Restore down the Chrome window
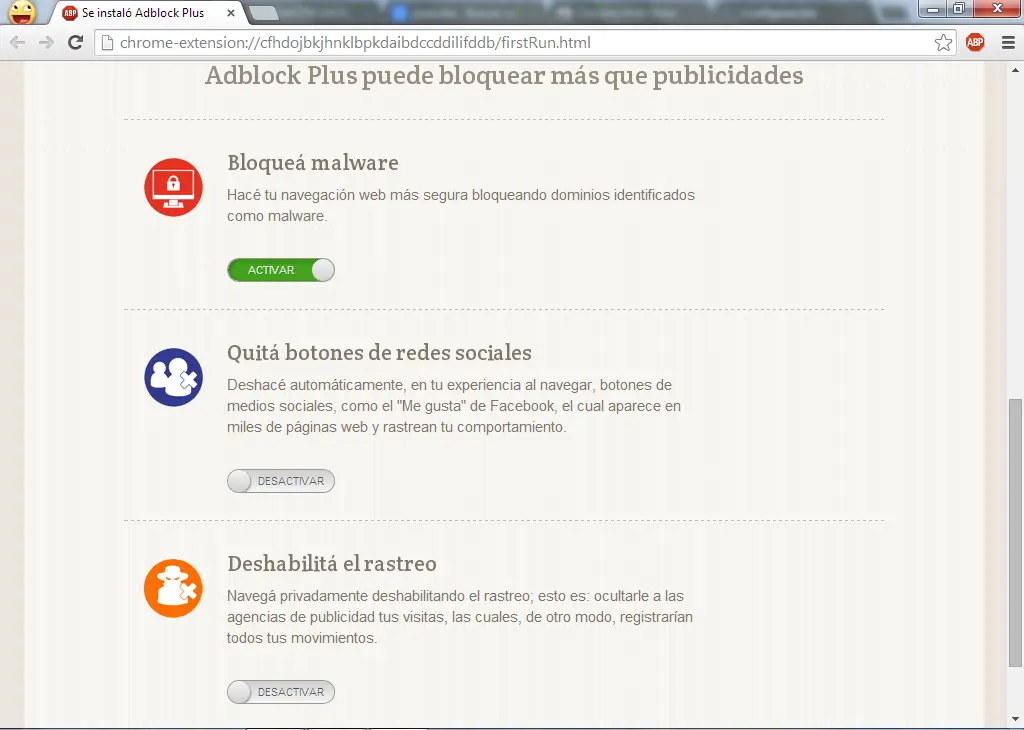Screen dimensions: 1024x730 tap(959, 8)
